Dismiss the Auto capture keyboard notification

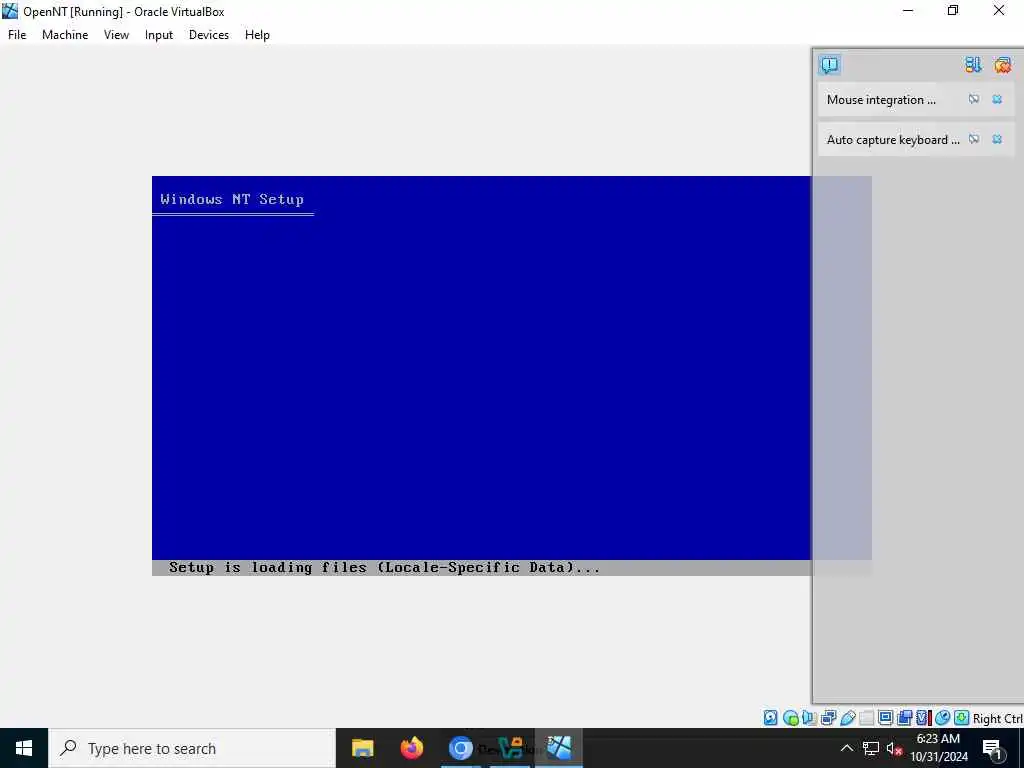pos(997,139)
